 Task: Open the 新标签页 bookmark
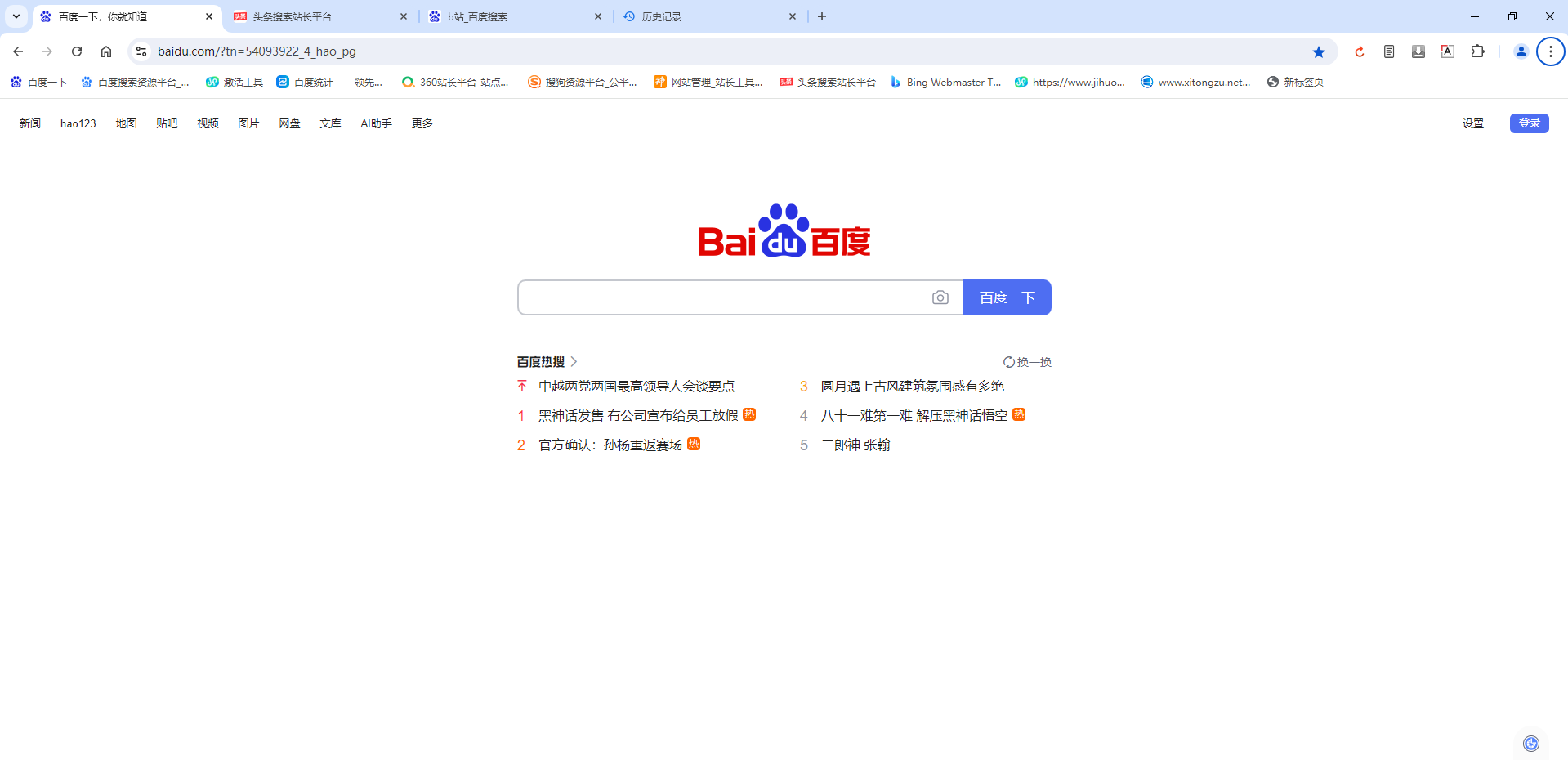(1295, 82)
